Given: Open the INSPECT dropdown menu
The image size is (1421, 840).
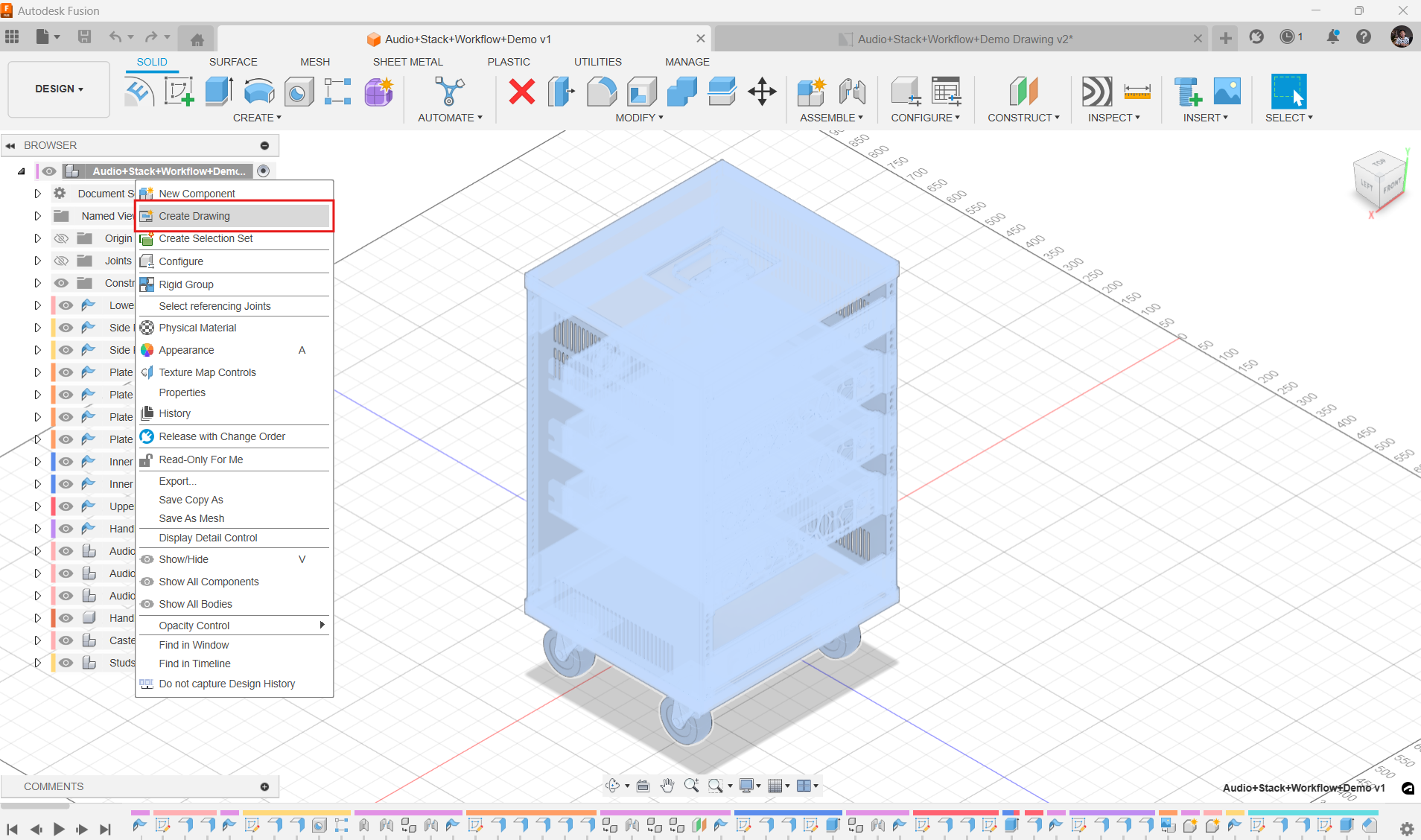Looking at the screenshot, I should click(1114, 118).
